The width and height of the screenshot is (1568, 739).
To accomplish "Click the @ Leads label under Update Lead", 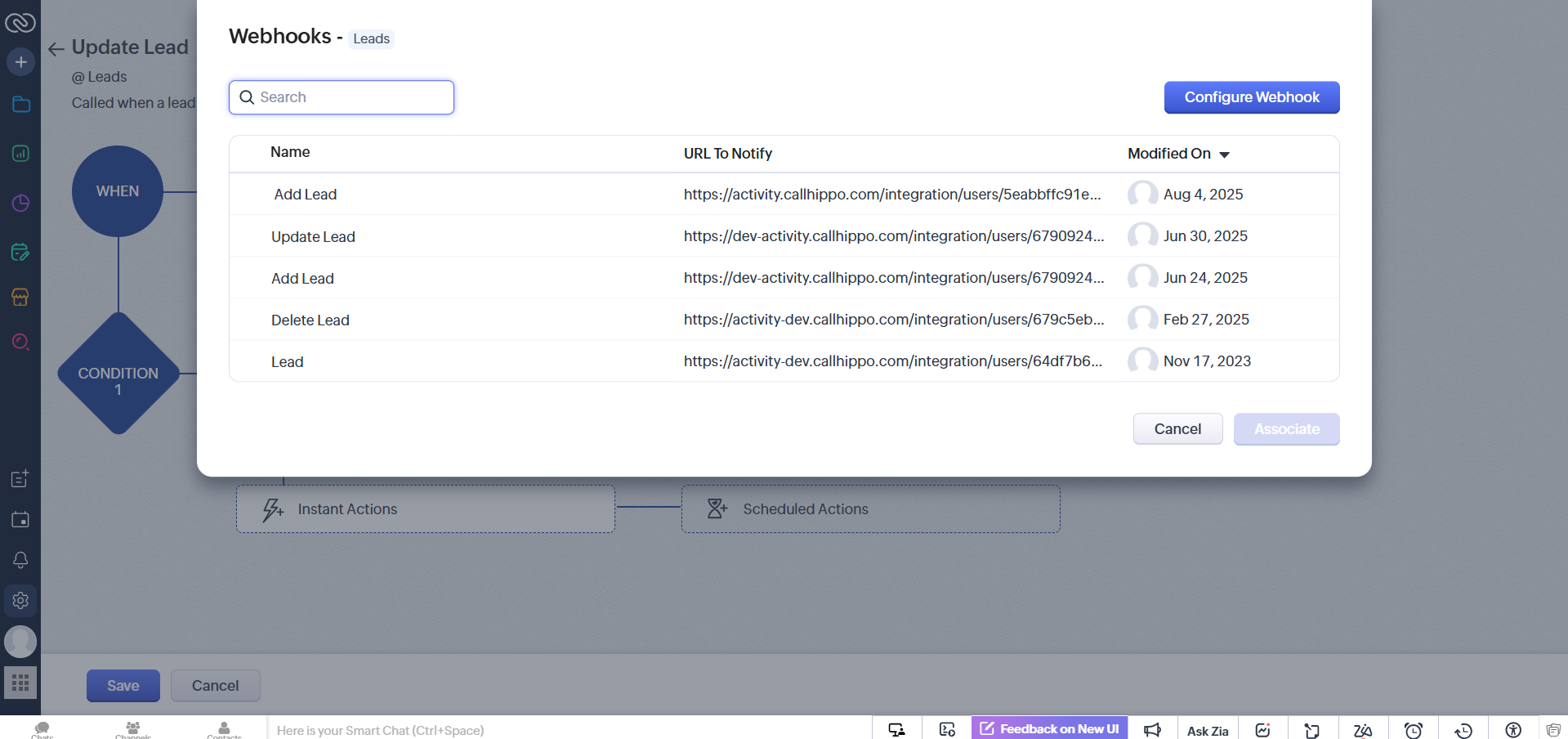I will pos(100,77).
